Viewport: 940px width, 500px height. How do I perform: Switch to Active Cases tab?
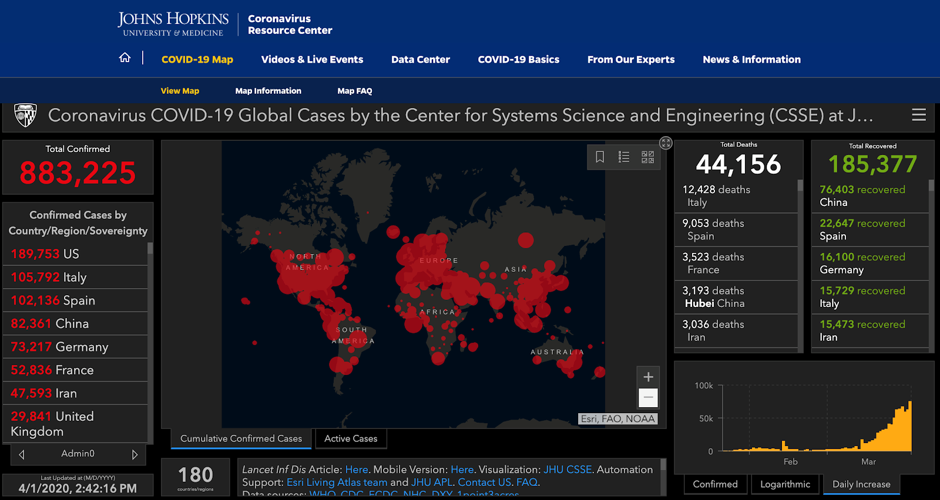[351, 438]
